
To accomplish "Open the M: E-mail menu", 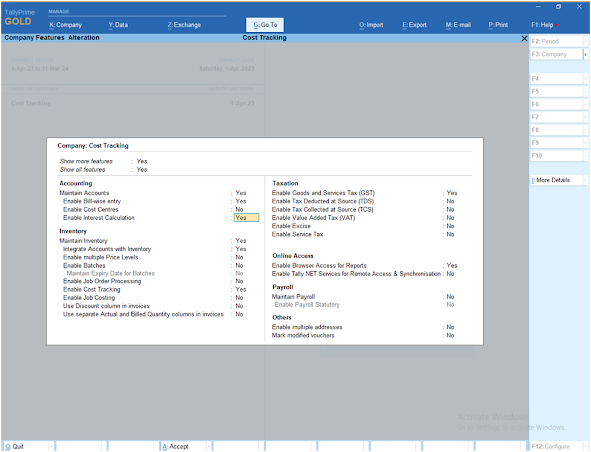I will pyautogui.click(x=458, y=25).
